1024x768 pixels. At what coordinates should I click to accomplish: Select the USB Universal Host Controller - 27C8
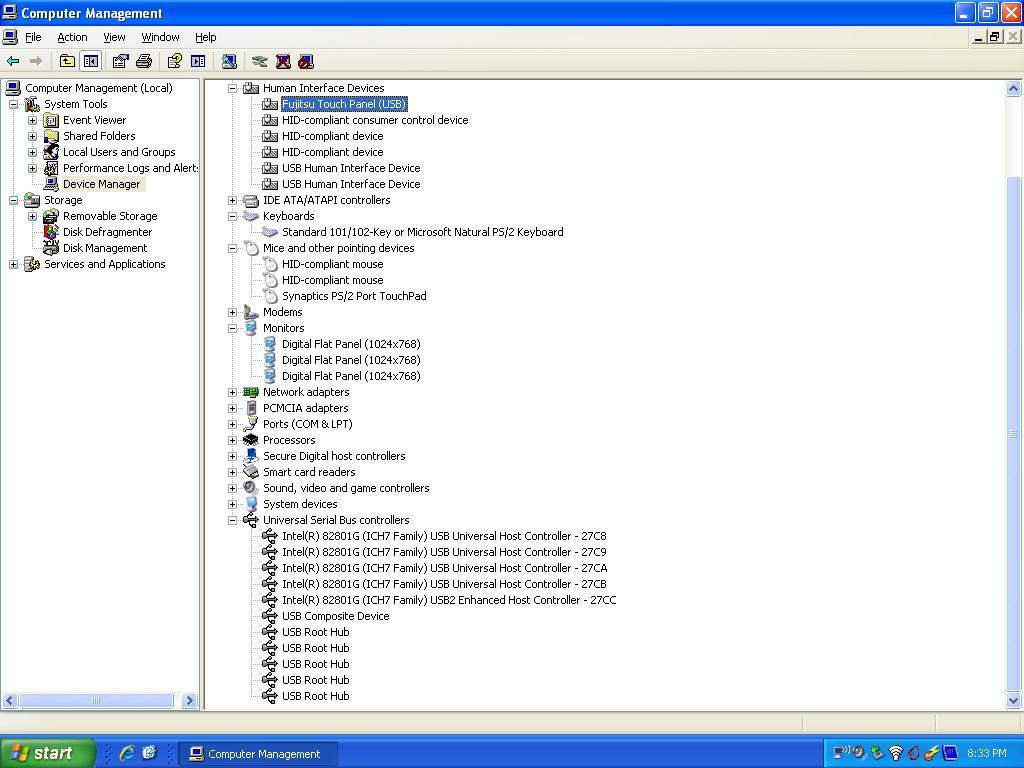click(x=444, y=536)
